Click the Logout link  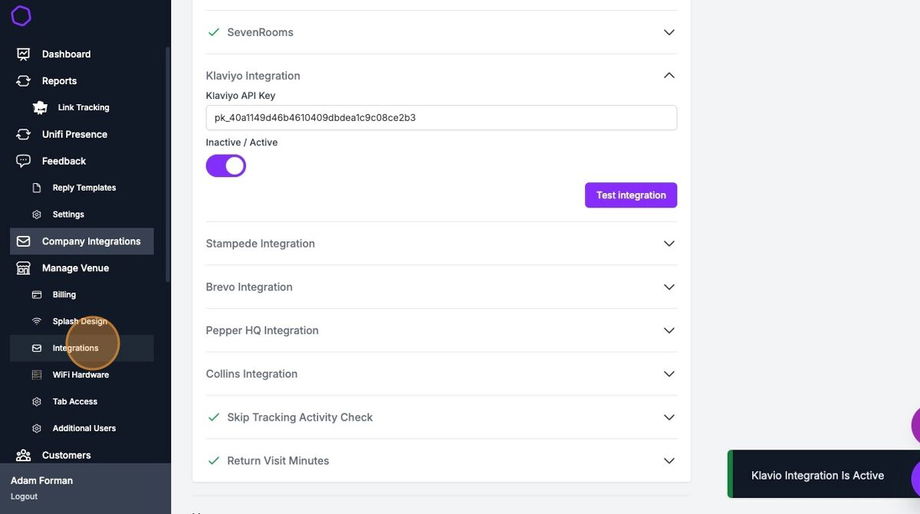24,497
